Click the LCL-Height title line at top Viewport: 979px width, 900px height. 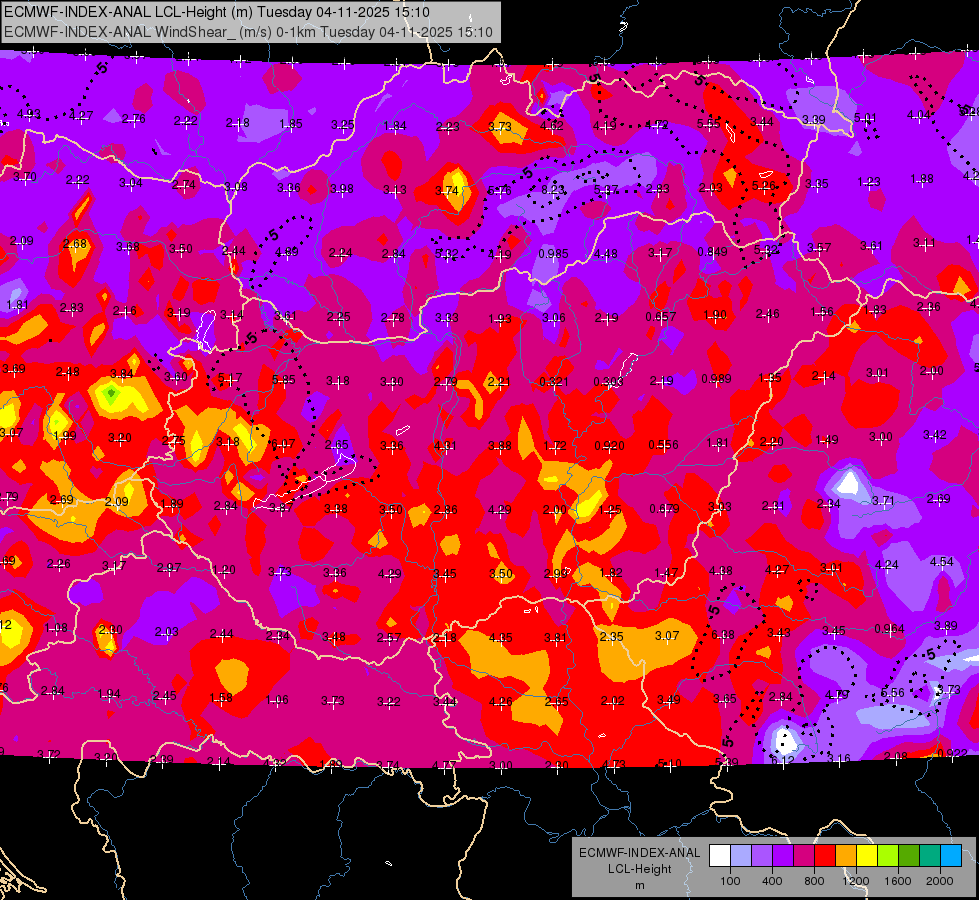coord(217,12)
